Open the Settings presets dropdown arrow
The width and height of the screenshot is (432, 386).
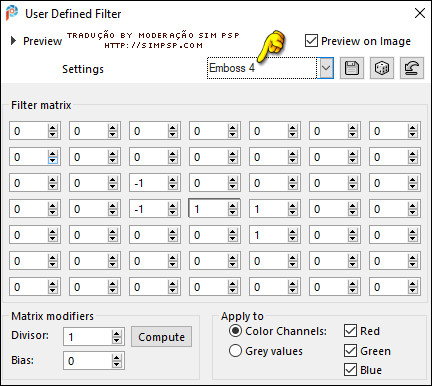326,68
